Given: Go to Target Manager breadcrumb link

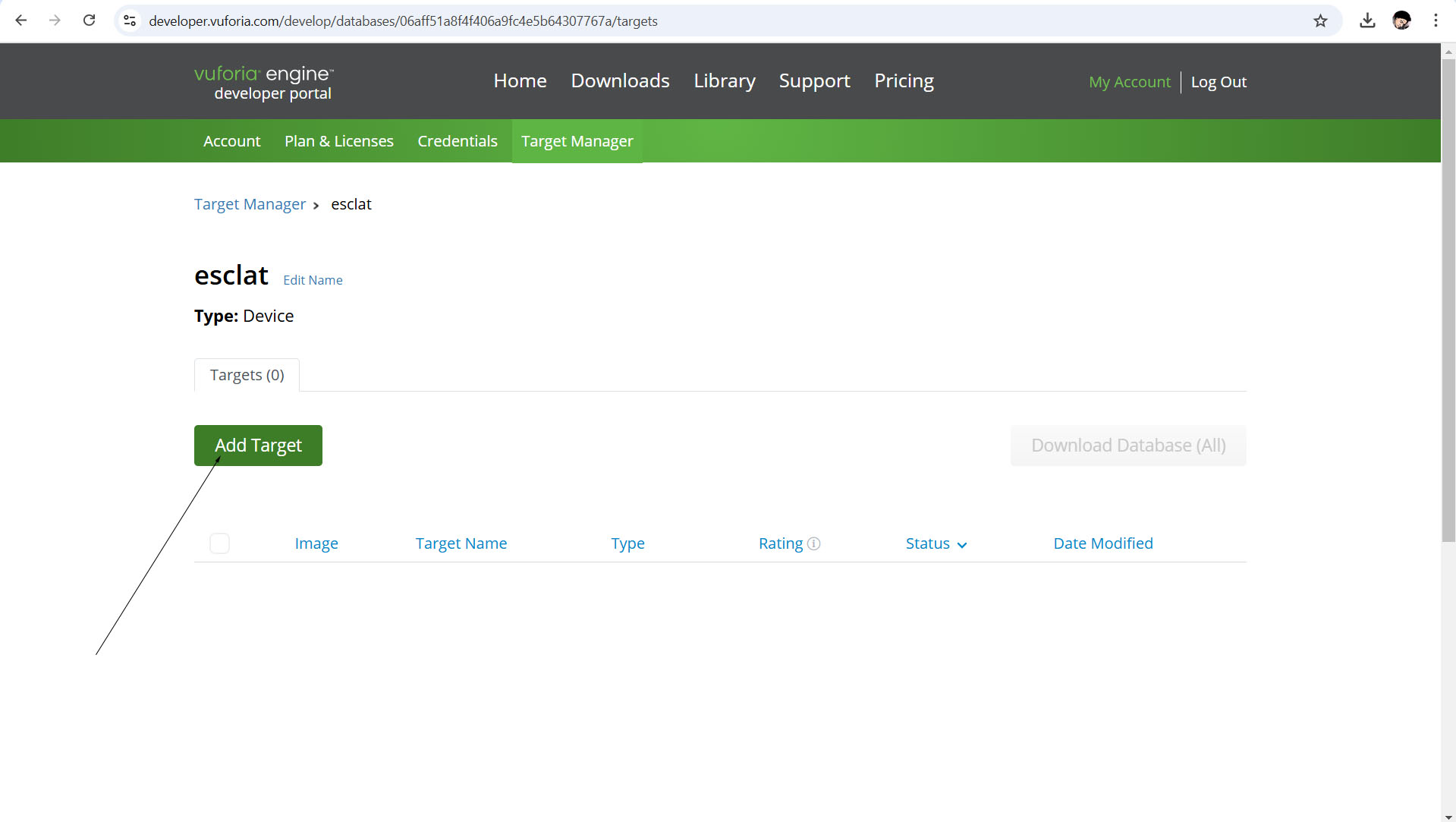Looking at the screenshot, I should click(250, 204).
